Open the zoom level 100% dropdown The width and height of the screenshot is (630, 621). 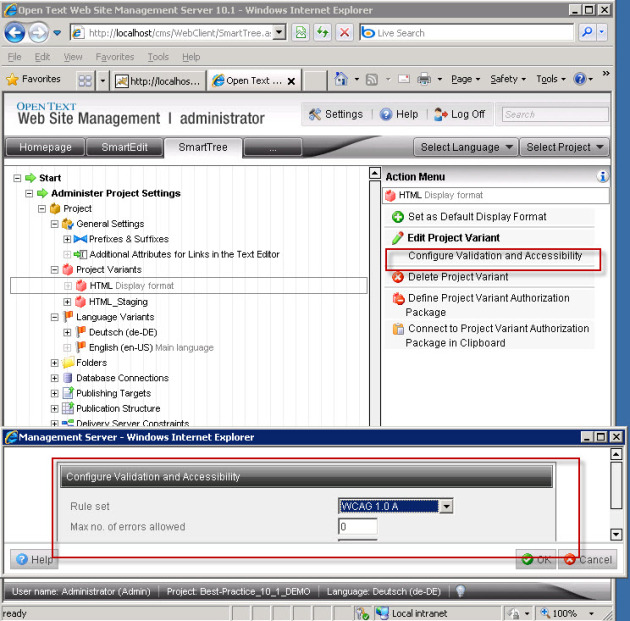click(x=591, y=613)
